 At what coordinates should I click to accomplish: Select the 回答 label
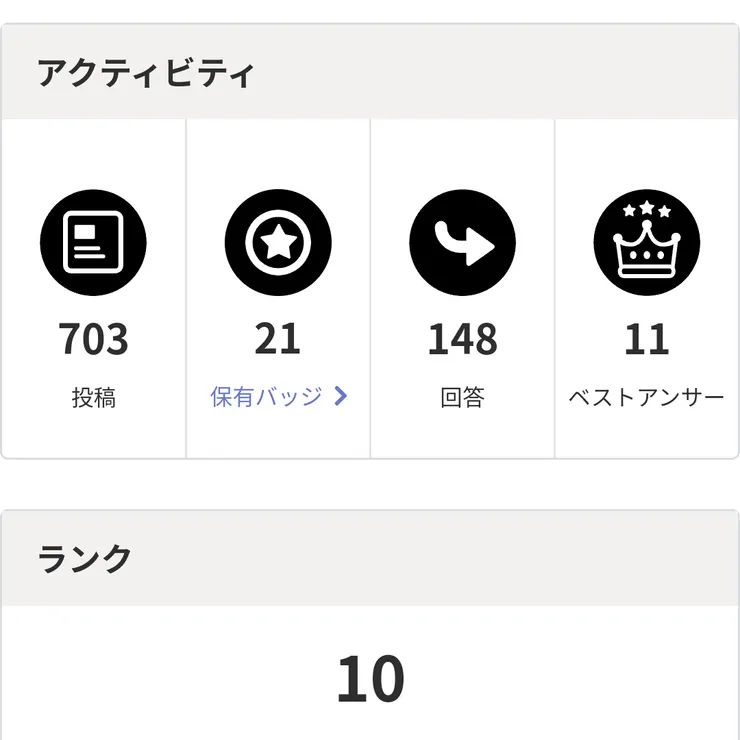[462, 398]
